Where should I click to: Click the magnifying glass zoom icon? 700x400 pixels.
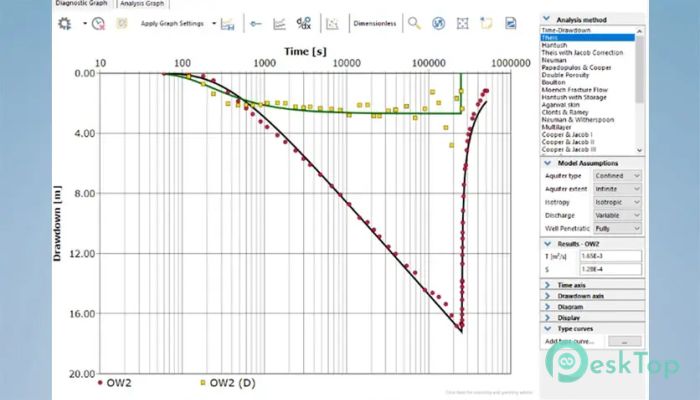pos(414,24)
